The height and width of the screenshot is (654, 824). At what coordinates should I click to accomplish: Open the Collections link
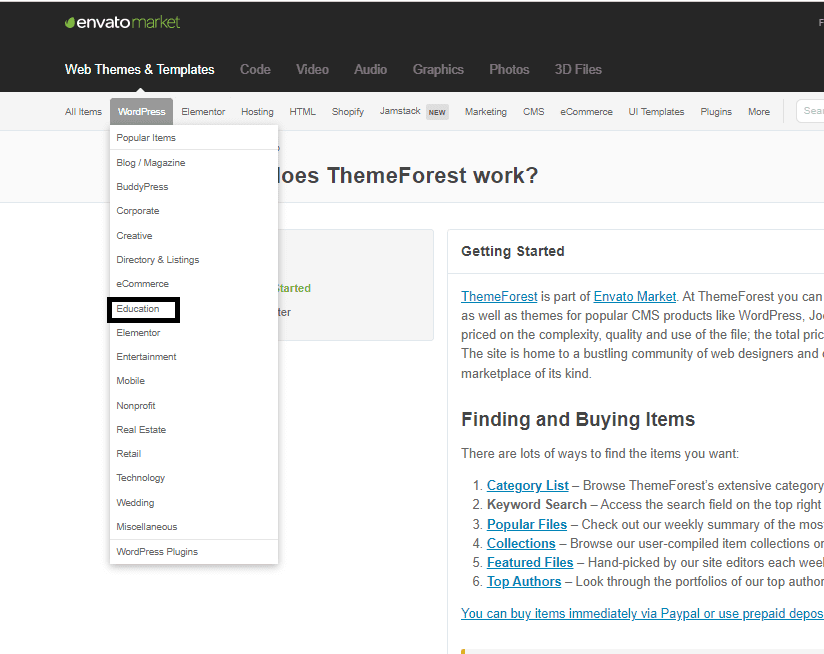pos(521,543)
